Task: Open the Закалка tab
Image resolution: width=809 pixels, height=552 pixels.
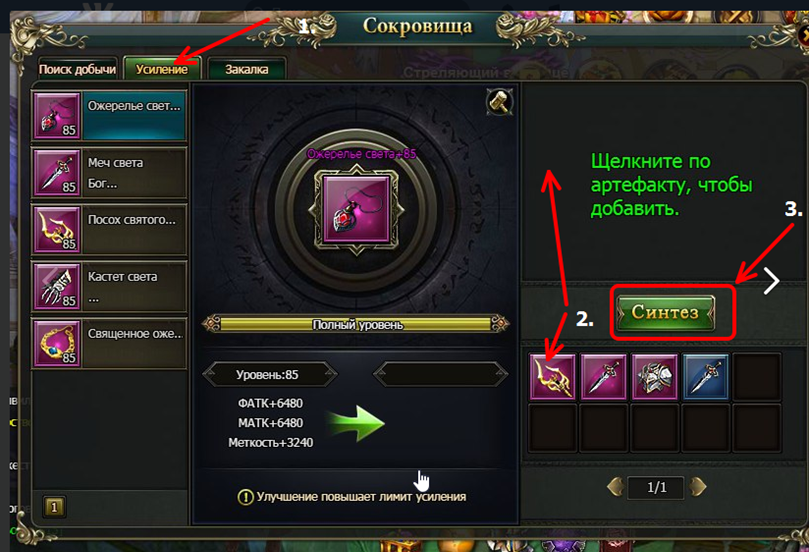Action: coord(247,69)
